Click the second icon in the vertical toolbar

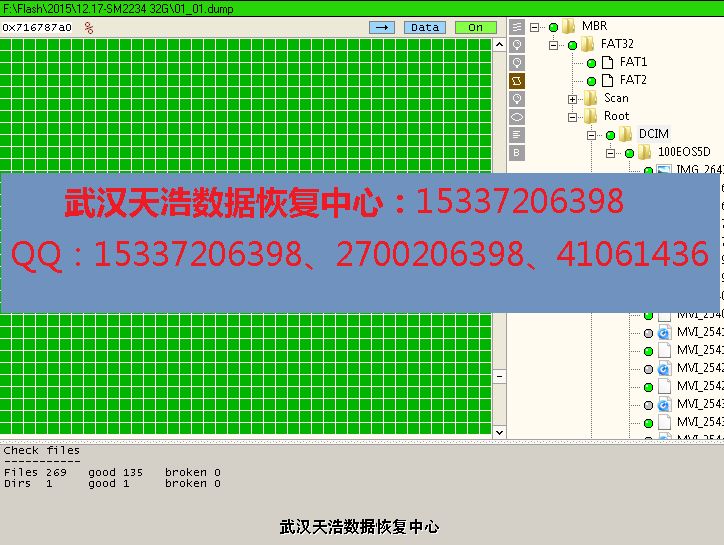point(517,45)
